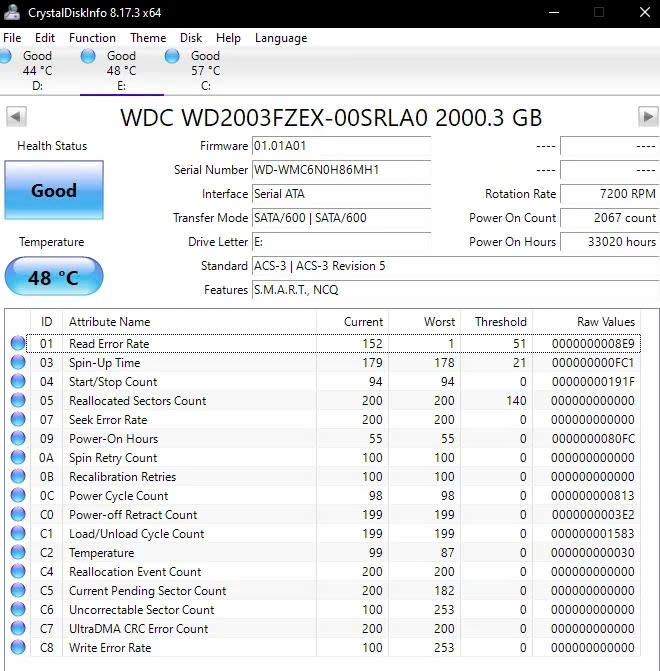Screen dimensions: 660x671
Task: Open the Theme menu
Action: [148, 38]
